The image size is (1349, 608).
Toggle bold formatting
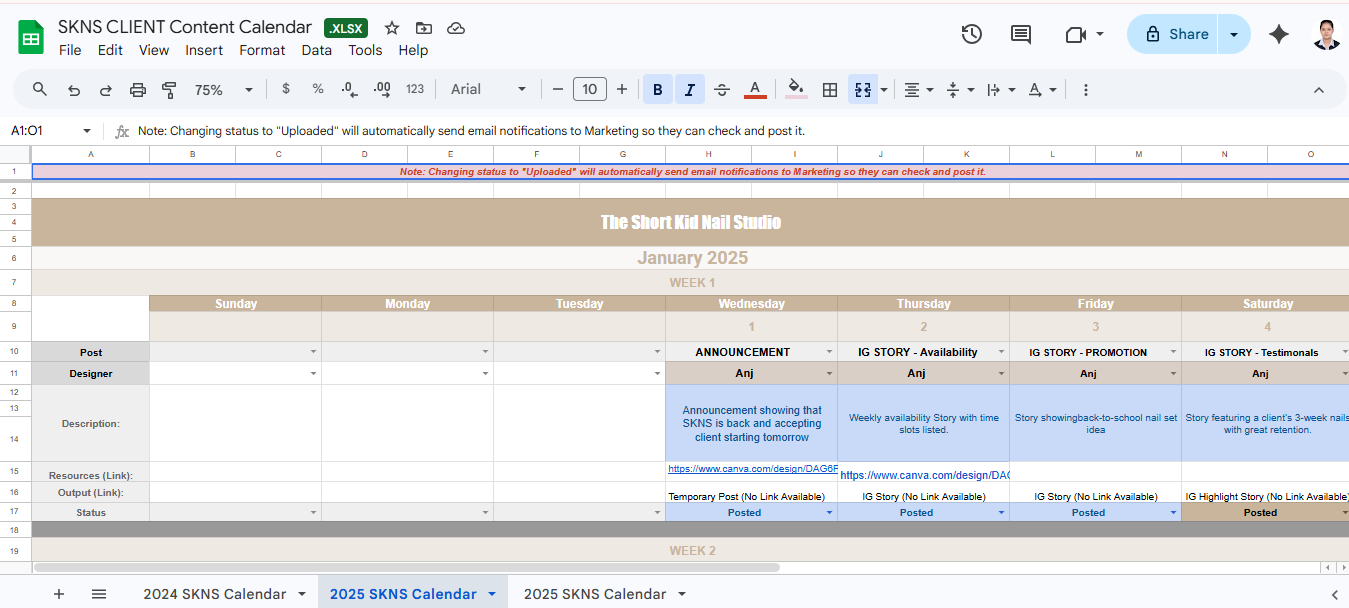pyautogui.click(x=657, y=90)
